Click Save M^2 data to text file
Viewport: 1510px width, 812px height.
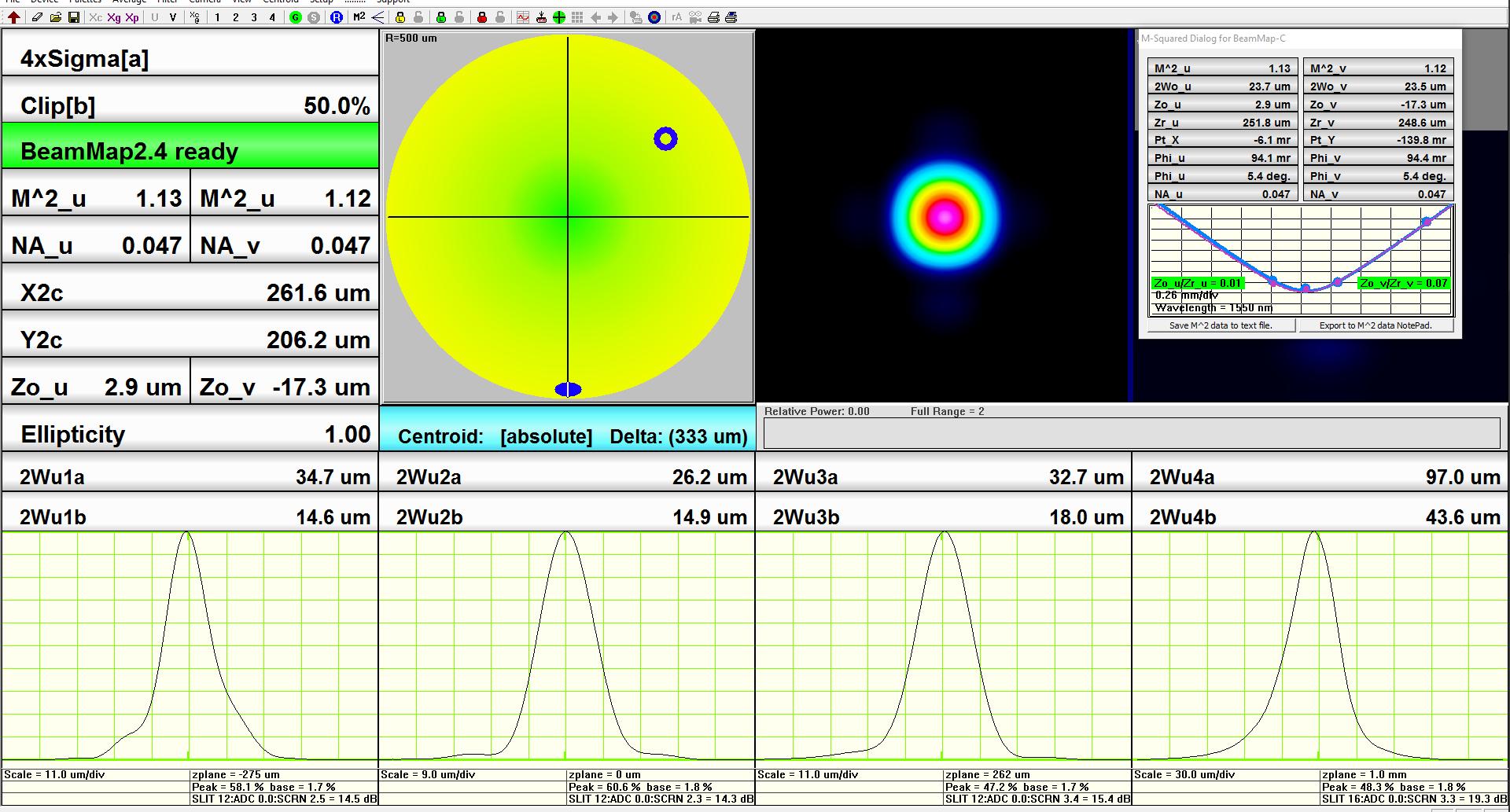click(x=1221, y=325)
